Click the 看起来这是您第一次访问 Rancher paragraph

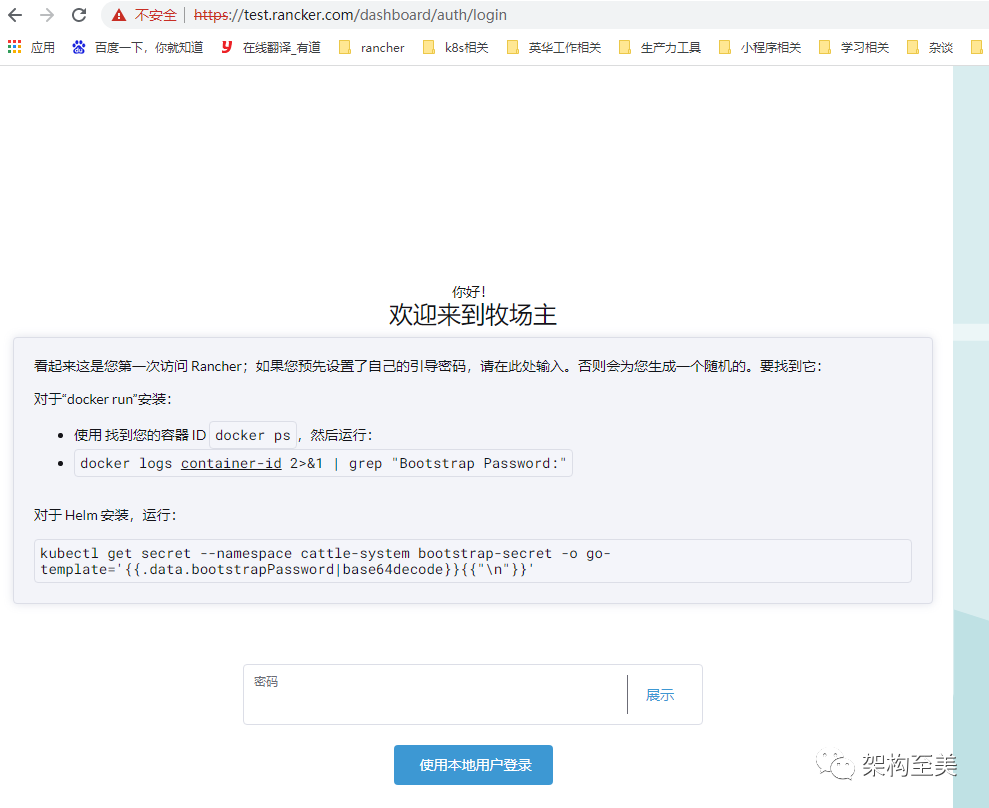[x=428, y=366]
